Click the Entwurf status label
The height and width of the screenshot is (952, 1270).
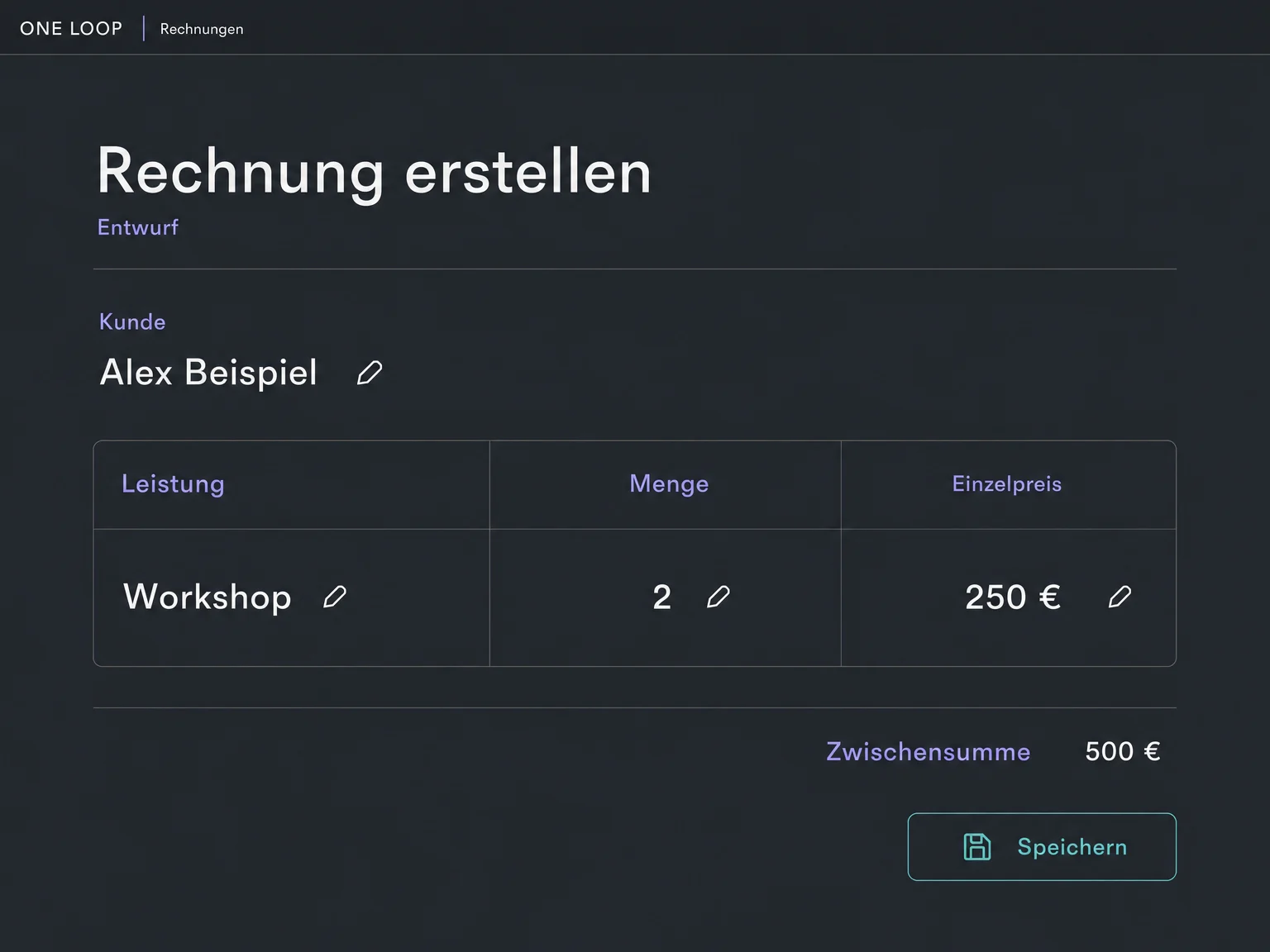(138, 227)
